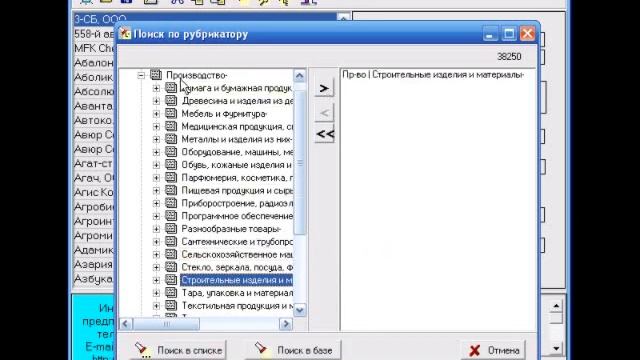Select Стекло, зеркала, посуда category

pyautogui.click(x=237, y=267)
